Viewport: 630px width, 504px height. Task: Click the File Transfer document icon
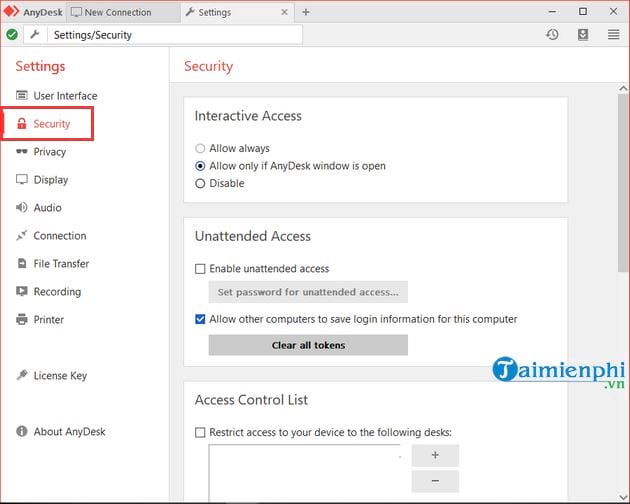(22, 263)
